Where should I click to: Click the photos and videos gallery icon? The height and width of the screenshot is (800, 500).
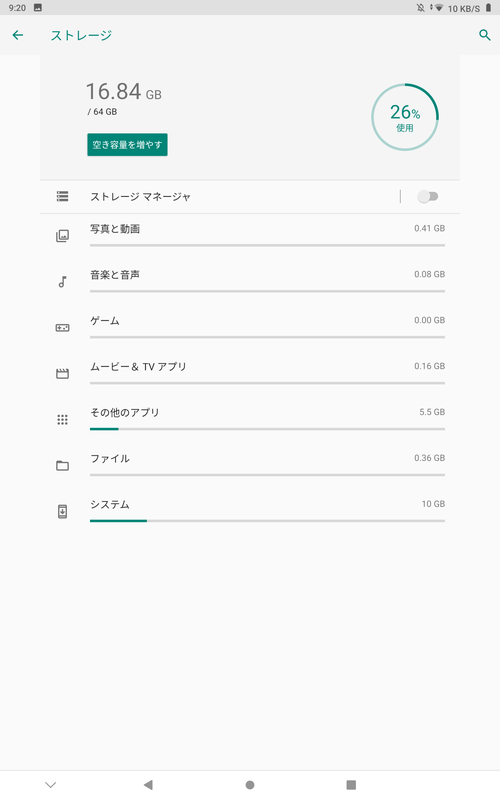[62, 236]
